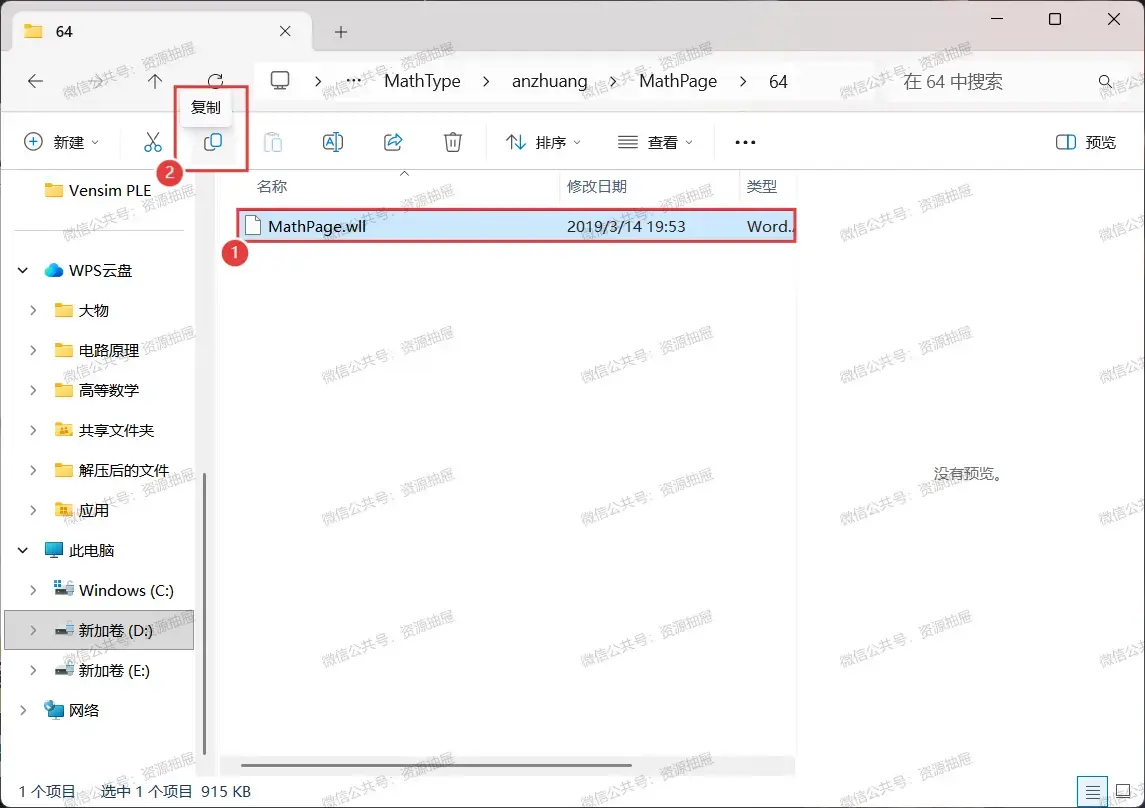
Task: Select the MathPage.wll file
Action: point(516,226)
